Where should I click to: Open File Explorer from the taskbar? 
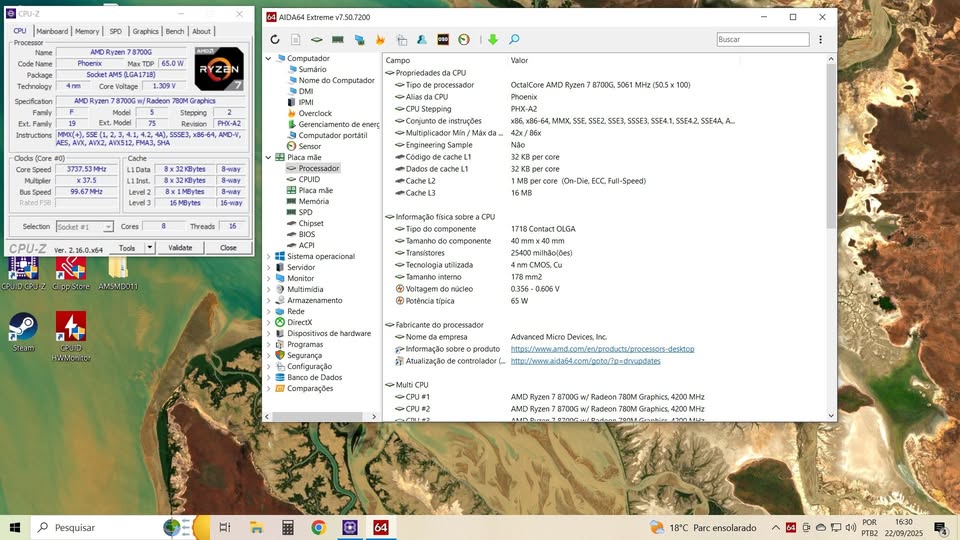tap(257, 527)
